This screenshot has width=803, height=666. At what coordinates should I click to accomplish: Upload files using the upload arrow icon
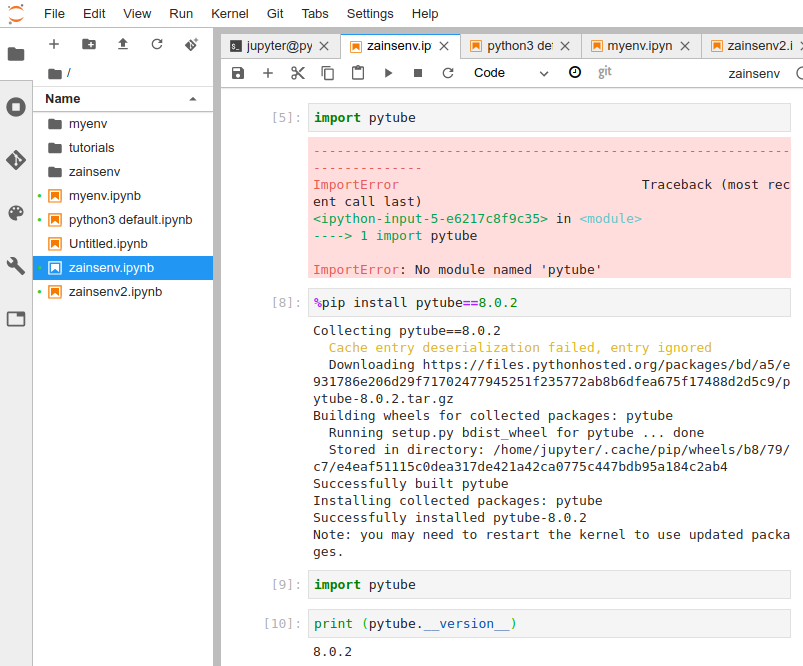point(123,44)
